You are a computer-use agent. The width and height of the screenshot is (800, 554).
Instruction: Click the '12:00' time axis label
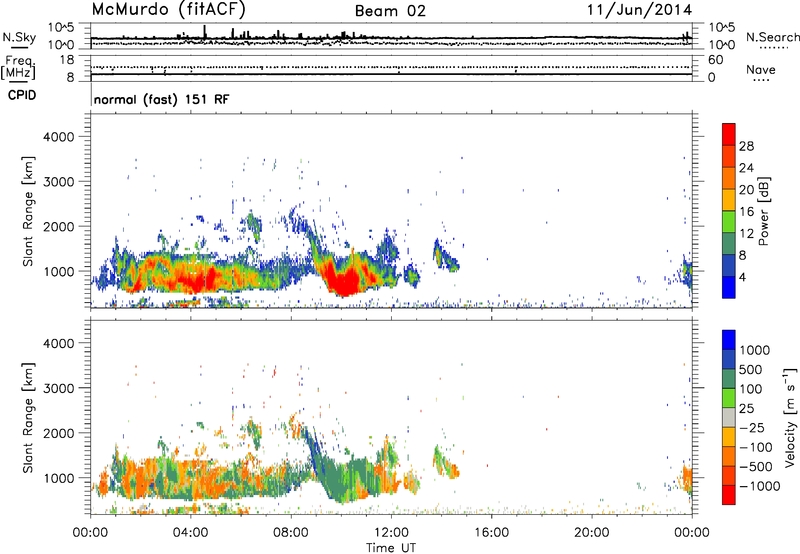[x=391, y=533]
